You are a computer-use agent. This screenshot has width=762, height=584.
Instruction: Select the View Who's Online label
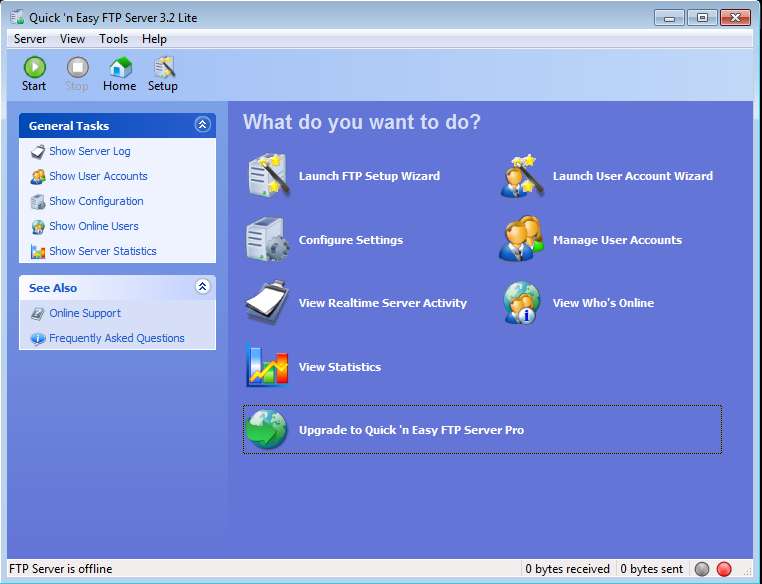click(x=603, y=303)
